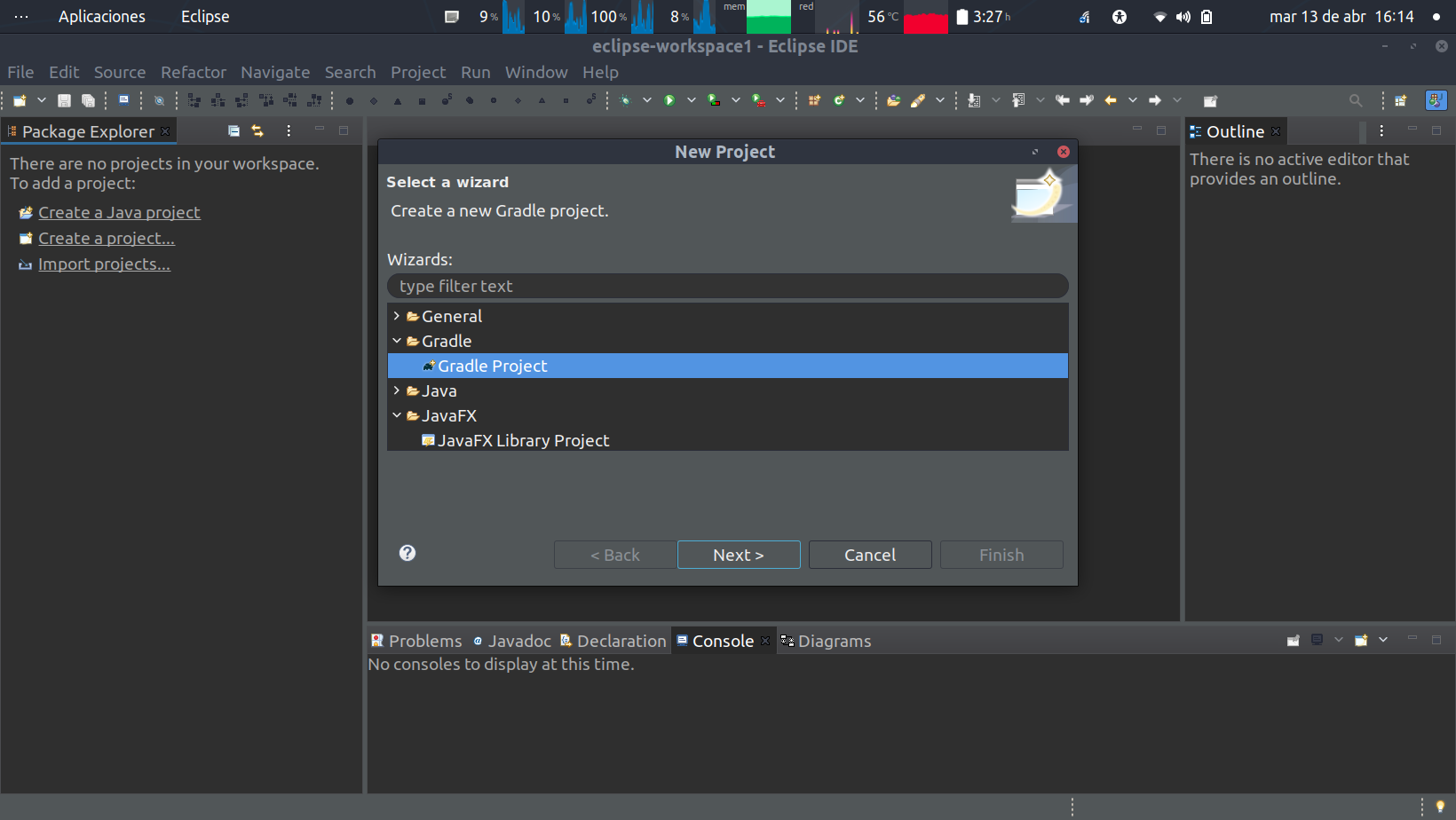Switch to the Problems tab
This screenshot has width=1456, height=820.
(416, 641)
